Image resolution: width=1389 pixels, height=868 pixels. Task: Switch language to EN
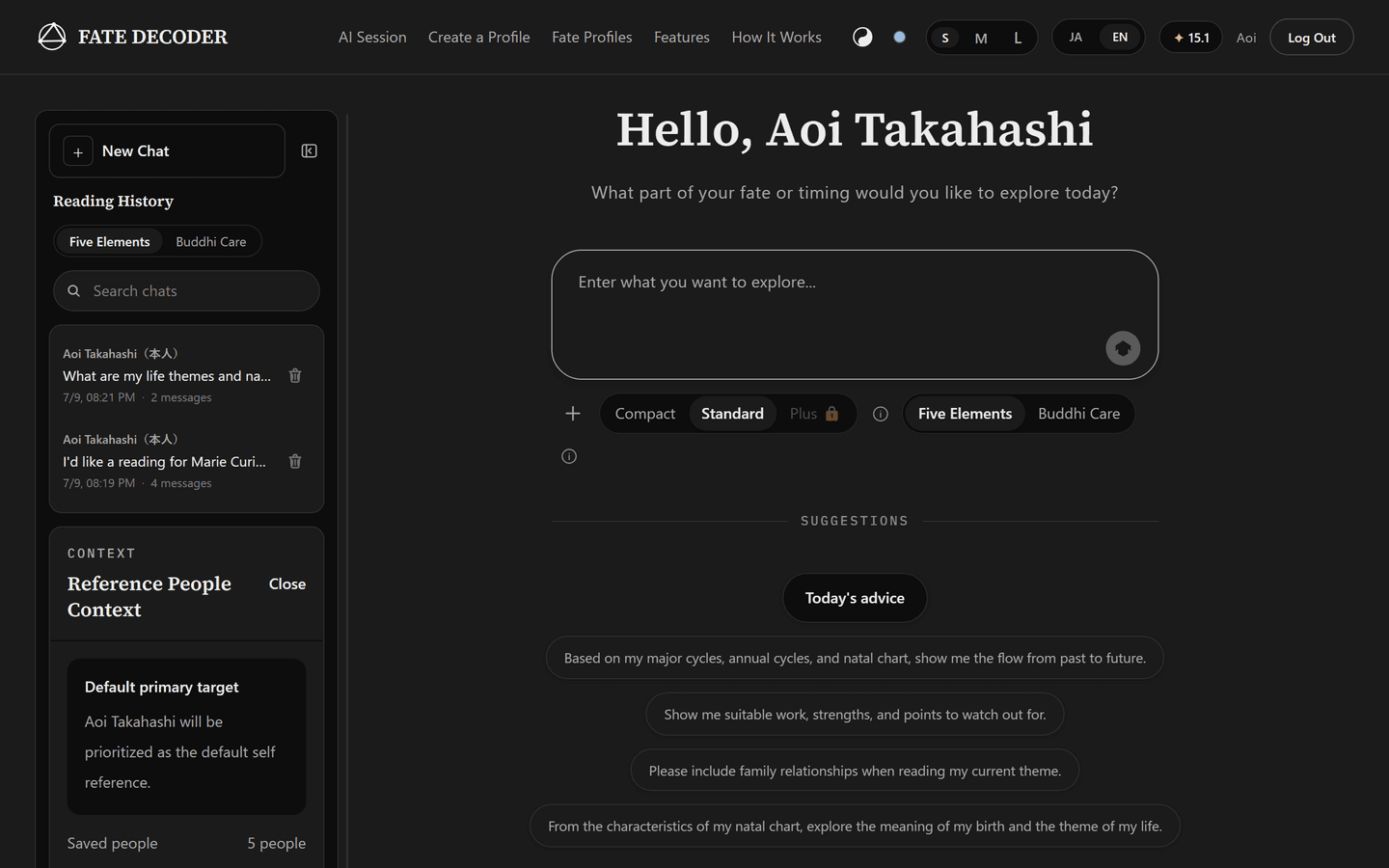(x=1120, y=37)
